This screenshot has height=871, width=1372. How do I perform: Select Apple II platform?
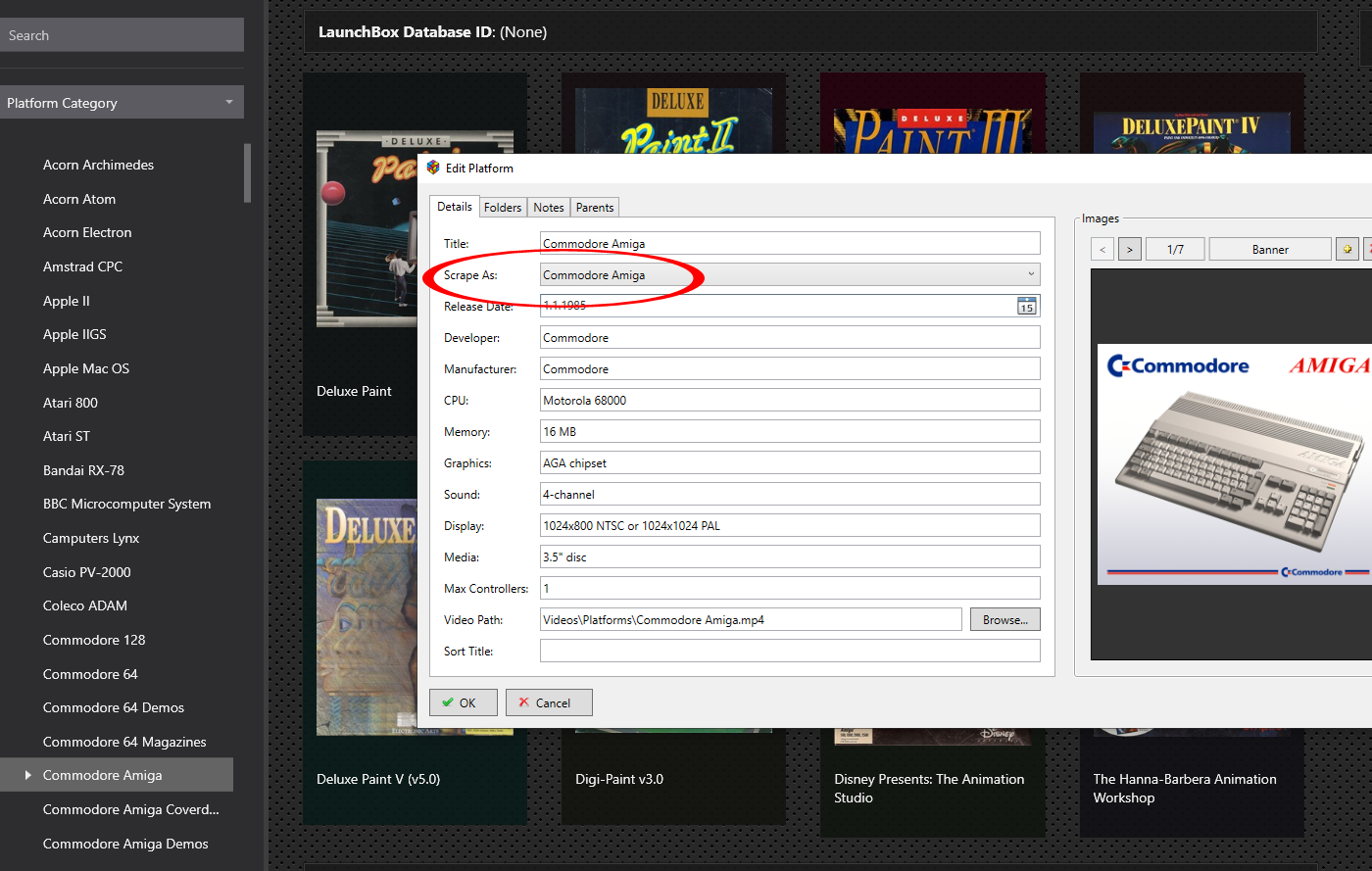pyautogui.click(x=66, y=301)
